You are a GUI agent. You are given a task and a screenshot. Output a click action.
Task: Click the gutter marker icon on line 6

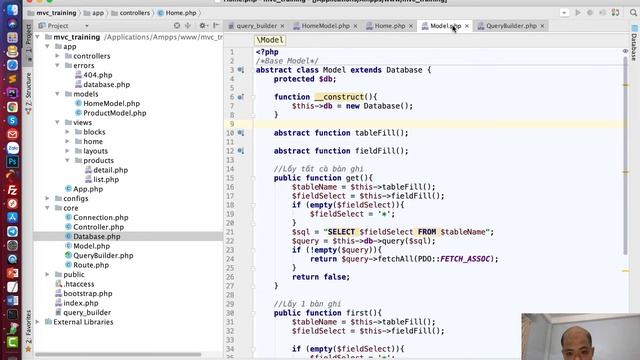241,97
